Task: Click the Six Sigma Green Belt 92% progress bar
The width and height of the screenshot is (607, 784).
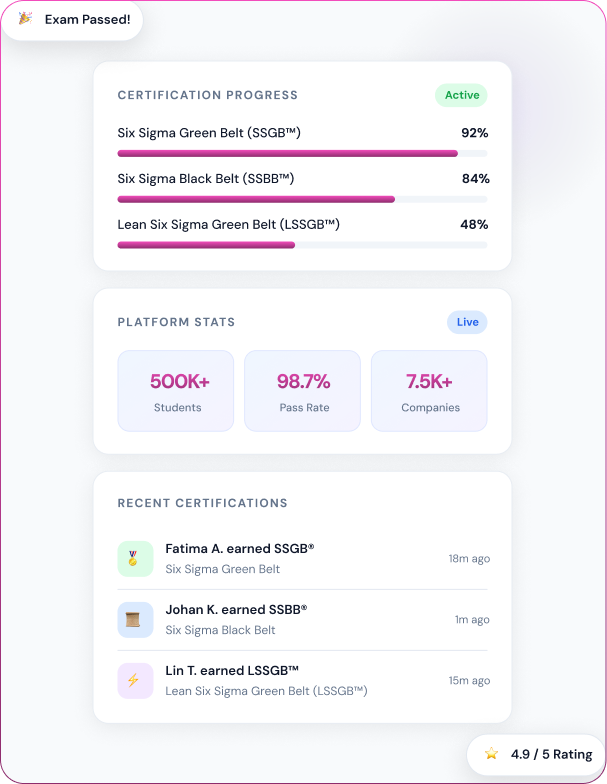Action: click(302, 154)
